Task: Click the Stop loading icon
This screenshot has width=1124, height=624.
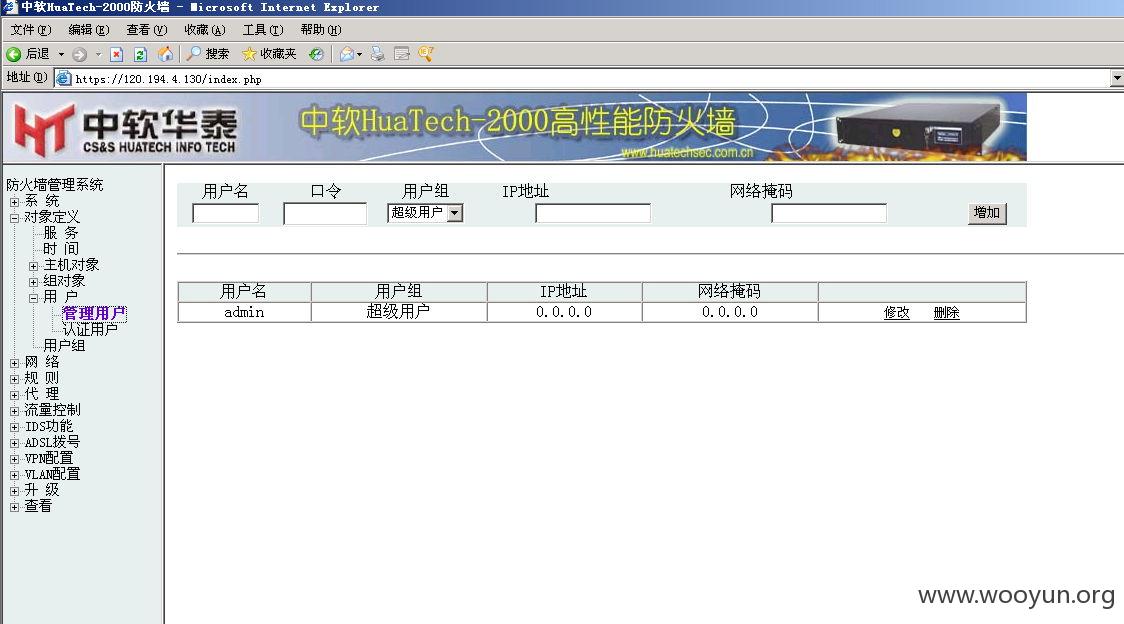Action: click(117, 55)
